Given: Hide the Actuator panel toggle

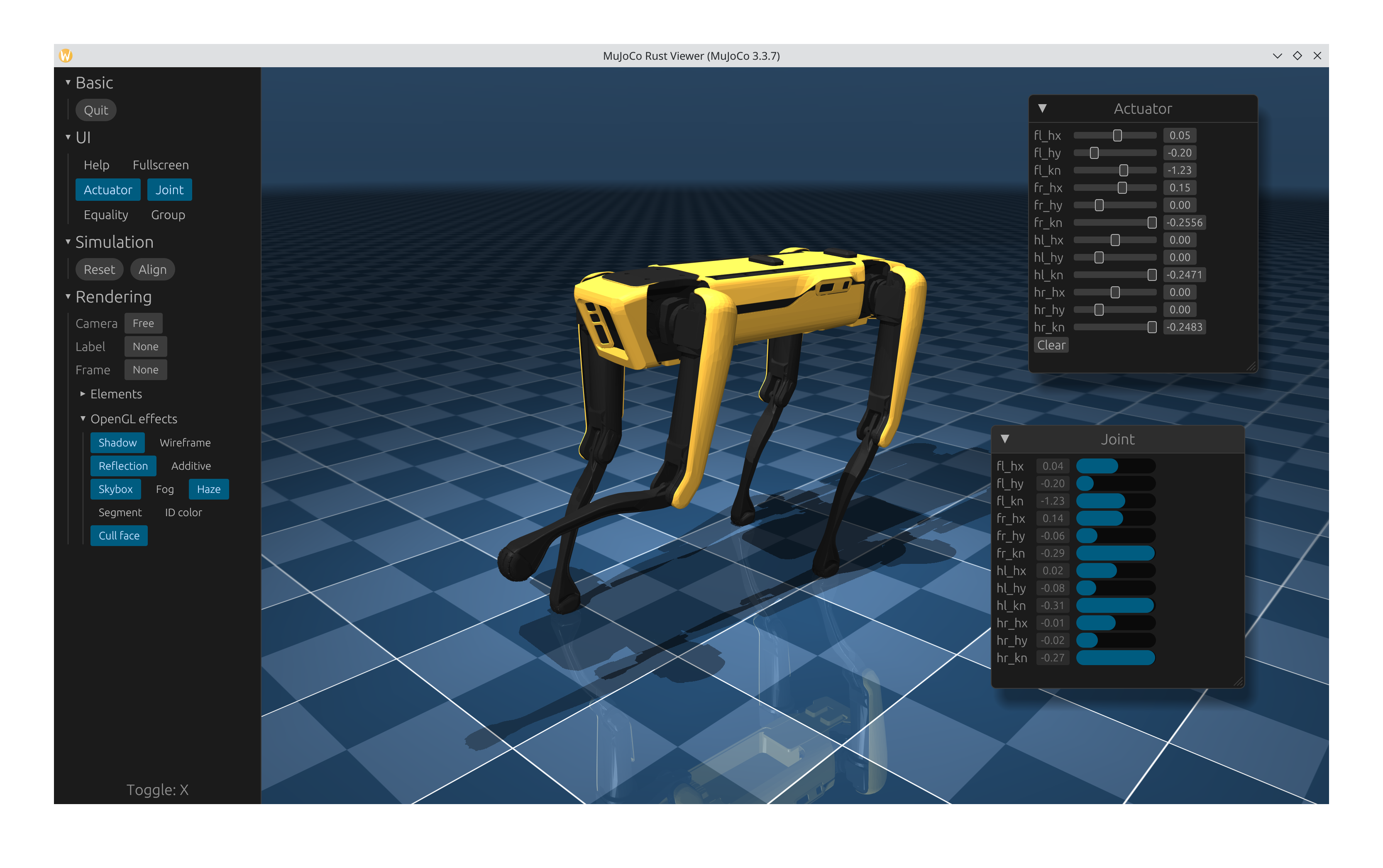Looking at the screenshot, I should [x=108, y=190].
